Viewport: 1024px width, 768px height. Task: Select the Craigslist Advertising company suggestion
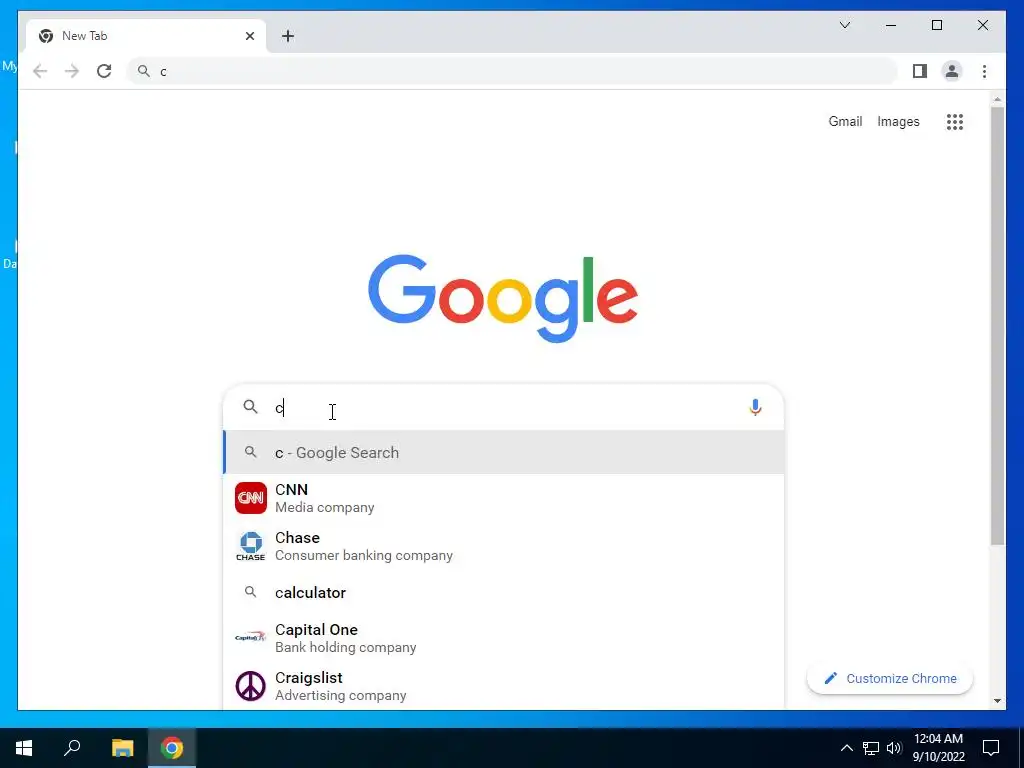click(x=504, y=686)
